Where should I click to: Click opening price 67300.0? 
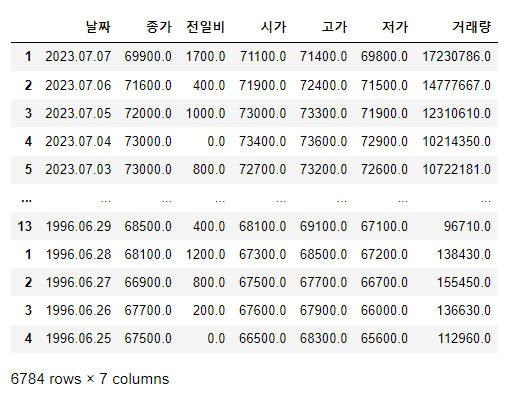point(262,254)
